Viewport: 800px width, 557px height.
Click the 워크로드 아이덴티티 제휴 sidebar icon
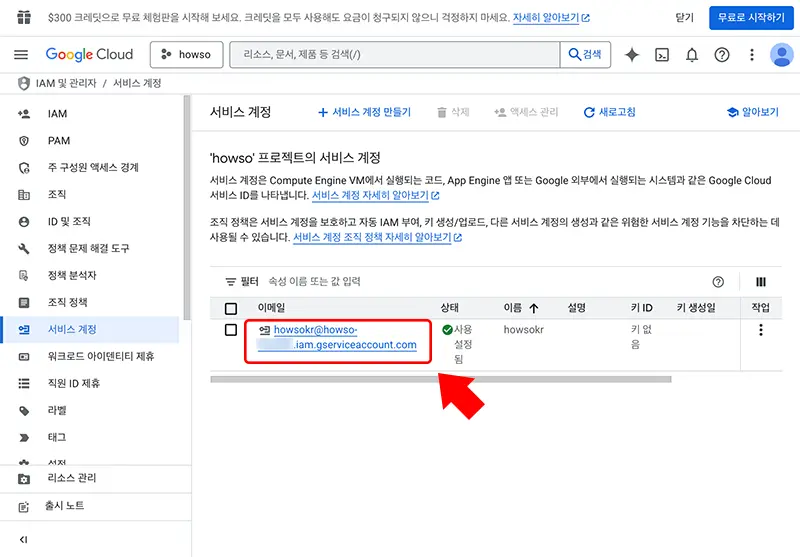click(23, 357)
